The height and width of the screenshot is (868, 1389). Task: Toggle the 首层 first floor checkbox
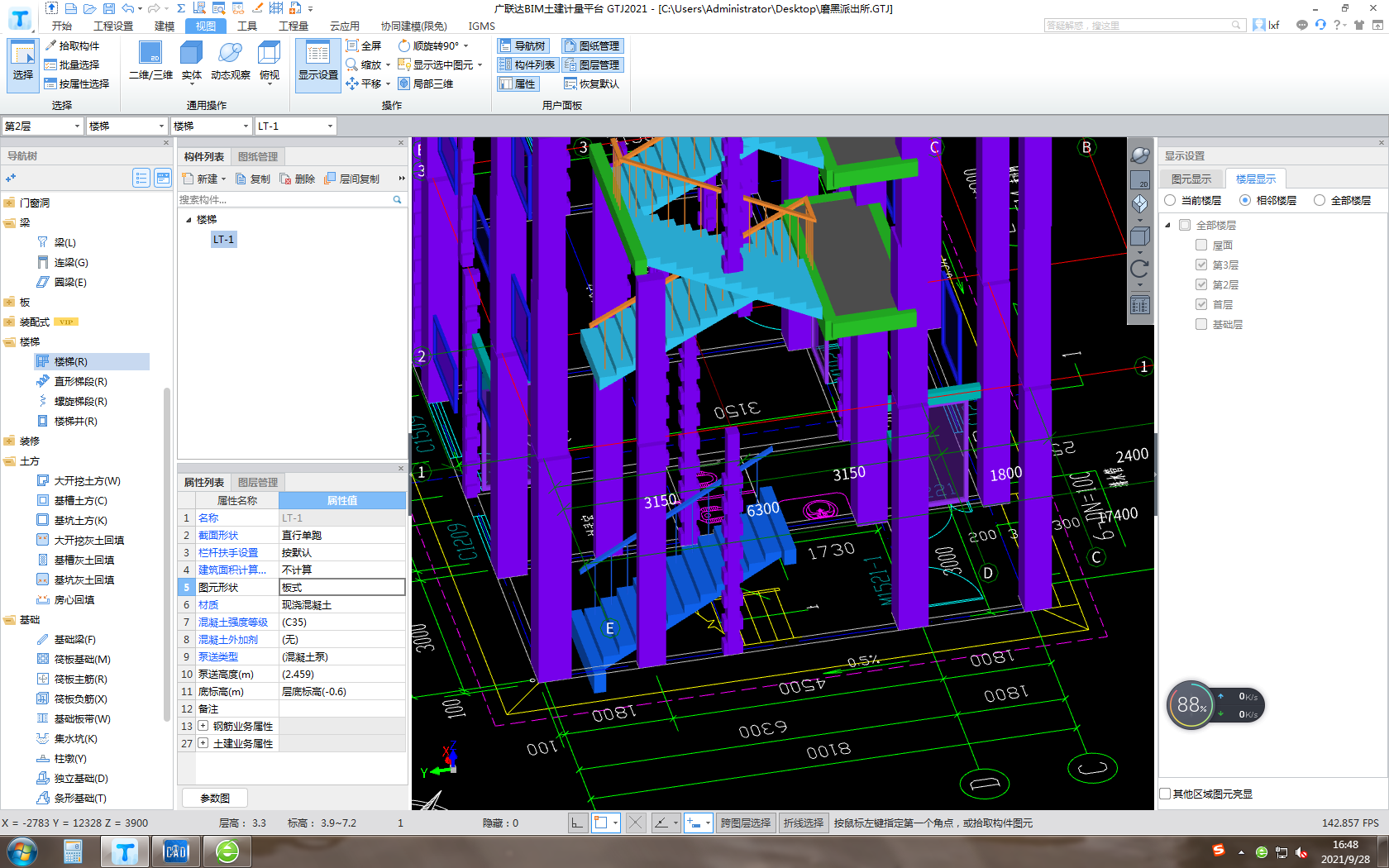pyautogui.click(x=1201, y=304)
